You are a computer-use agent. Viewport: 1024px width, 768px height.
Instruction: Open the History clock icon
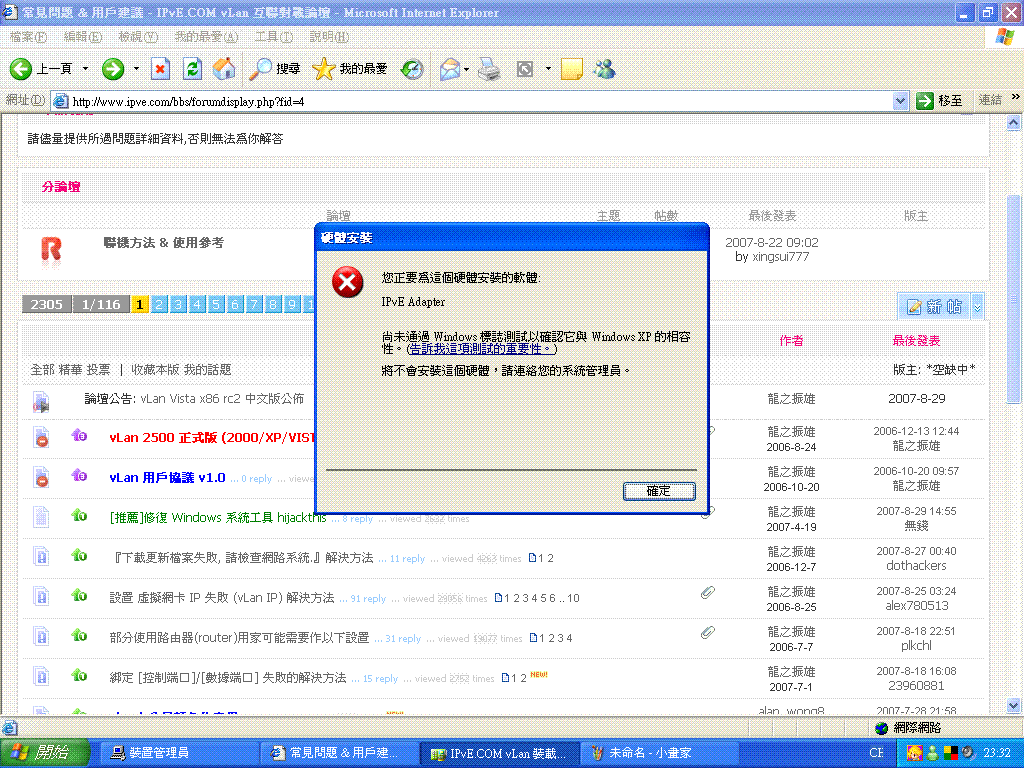coord(412,69)
